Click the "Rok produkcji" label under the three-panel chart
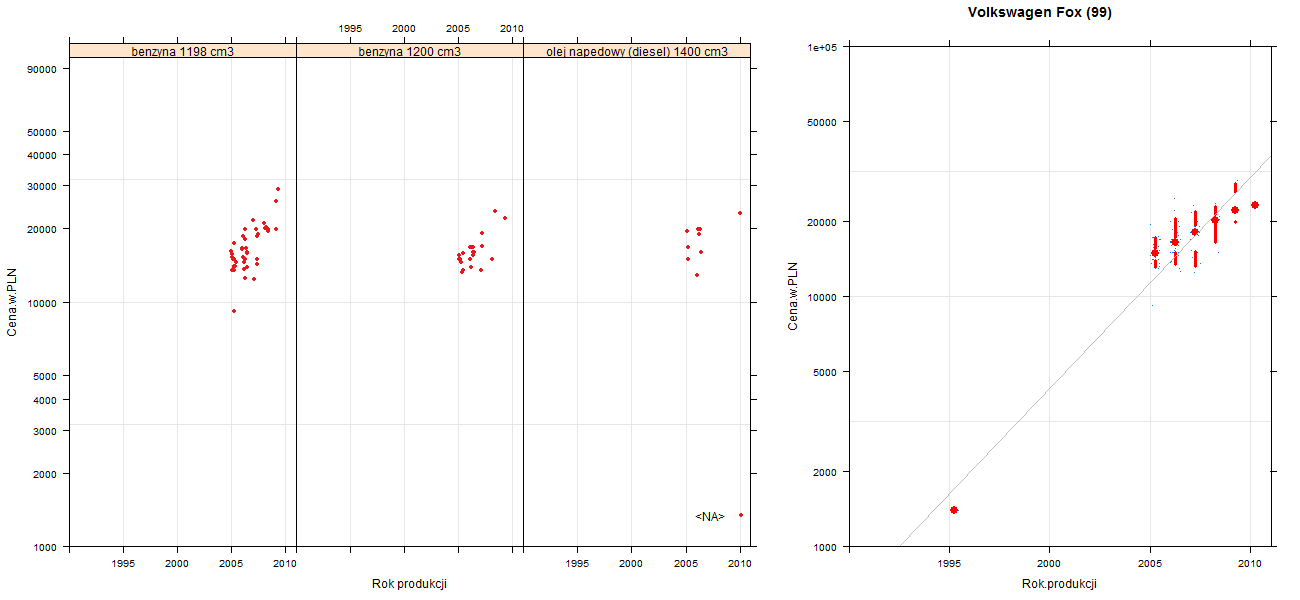Image resolution: width=1300 pixels, height=600 pixels. point(409,583)
